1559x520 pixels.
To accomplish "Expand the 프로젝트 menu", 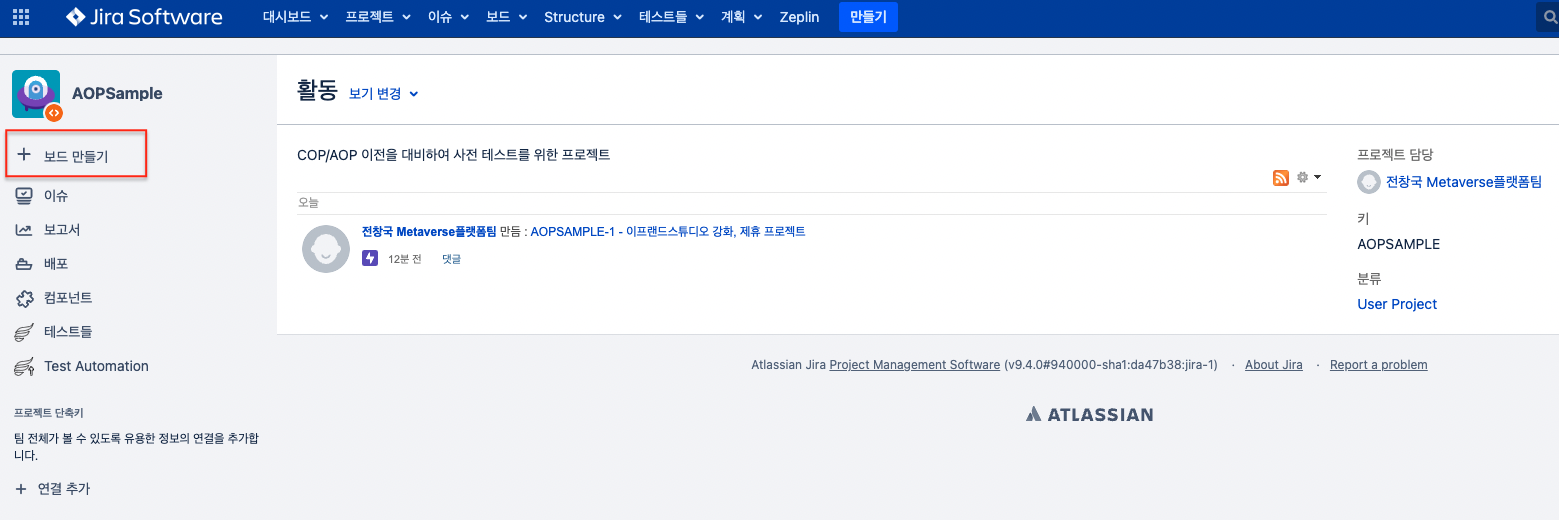I will point(377,17).
